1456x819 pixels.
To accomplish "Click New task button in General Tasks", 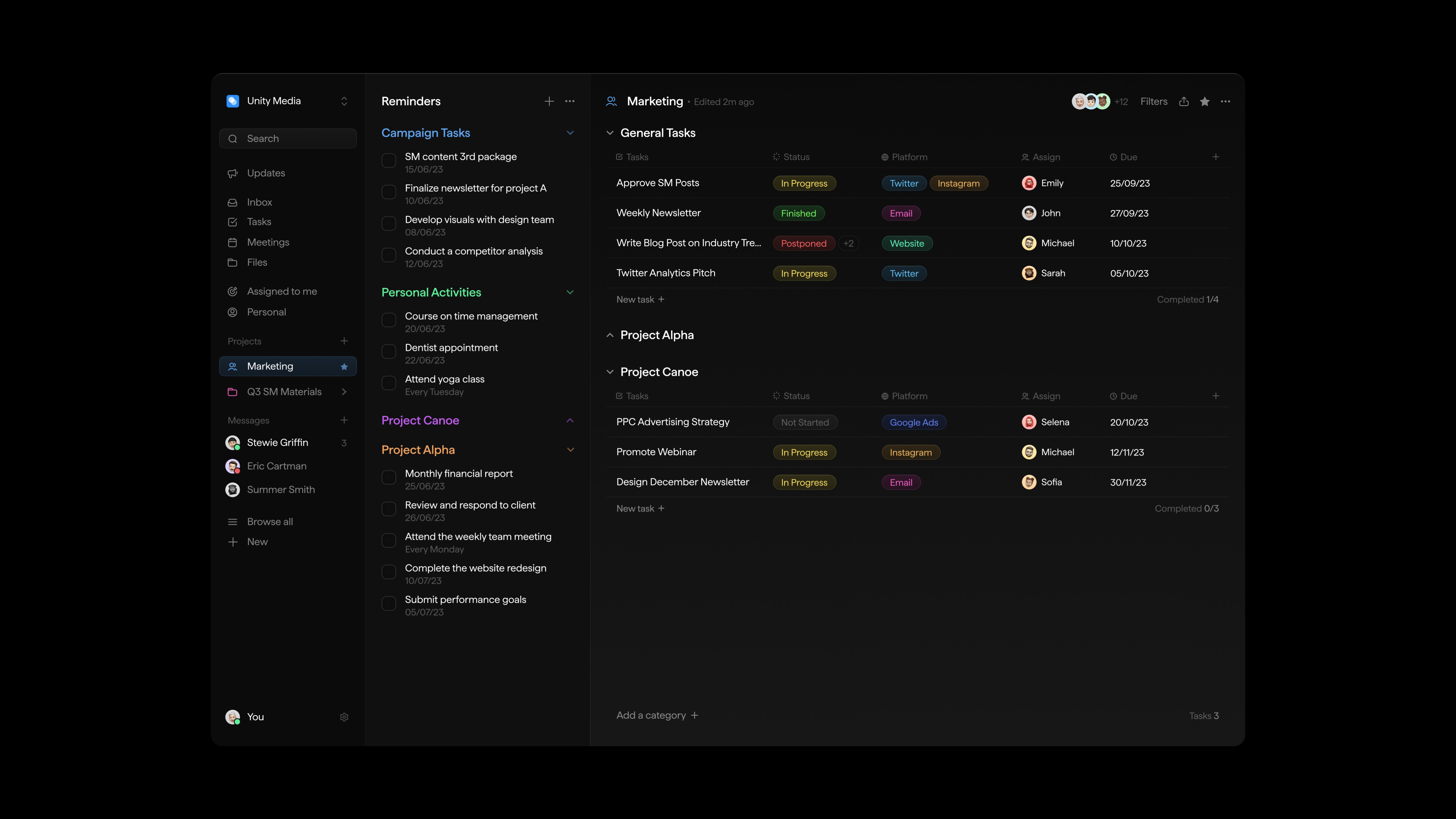I will click(641, 299).
